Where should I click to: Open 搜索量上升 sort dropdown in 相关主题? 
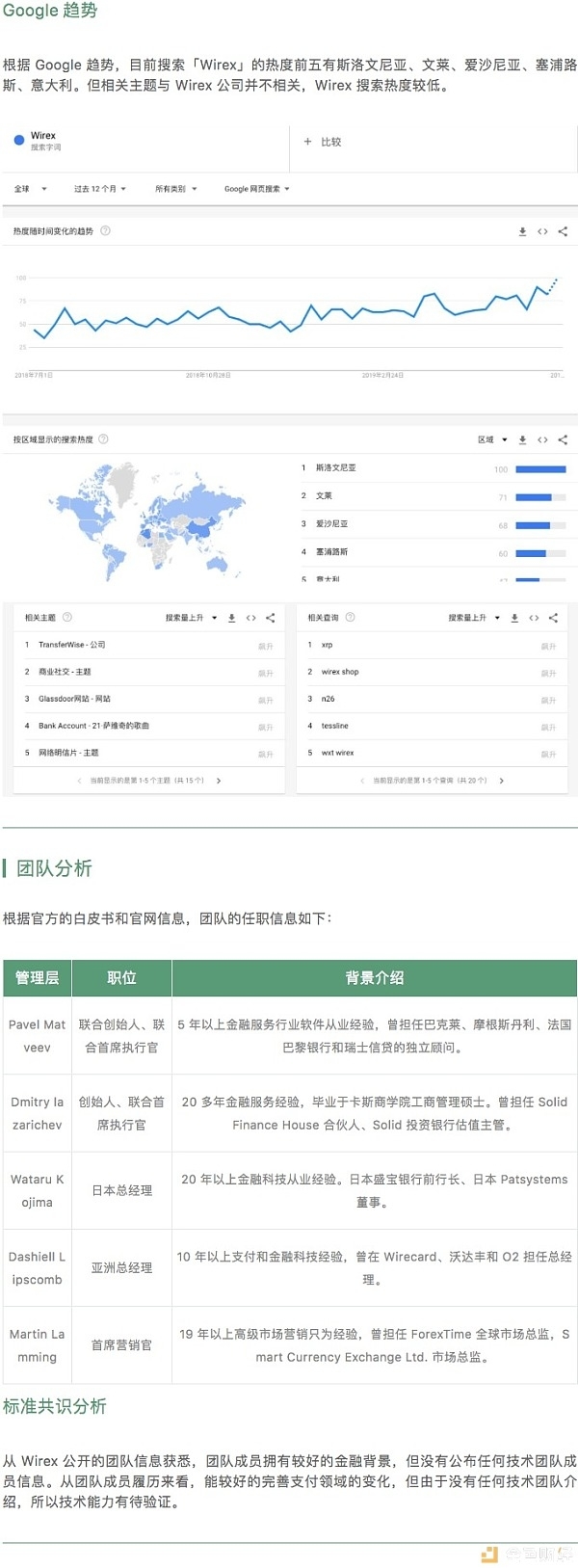click(190, 618)
